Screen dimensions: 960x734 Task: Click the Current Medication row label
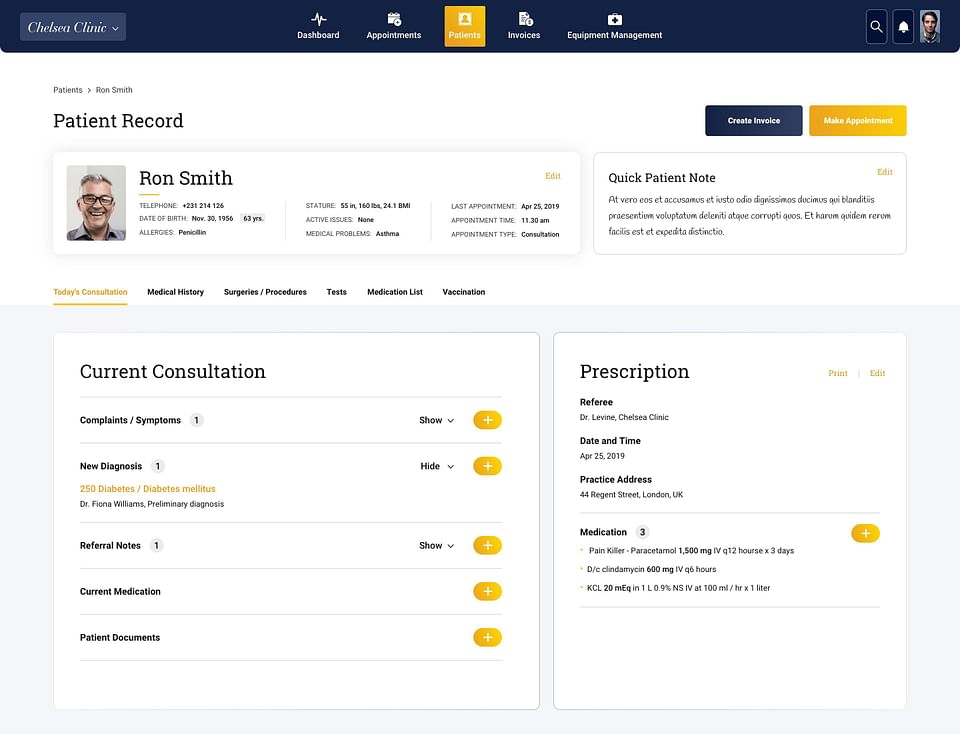pos(120,591)
